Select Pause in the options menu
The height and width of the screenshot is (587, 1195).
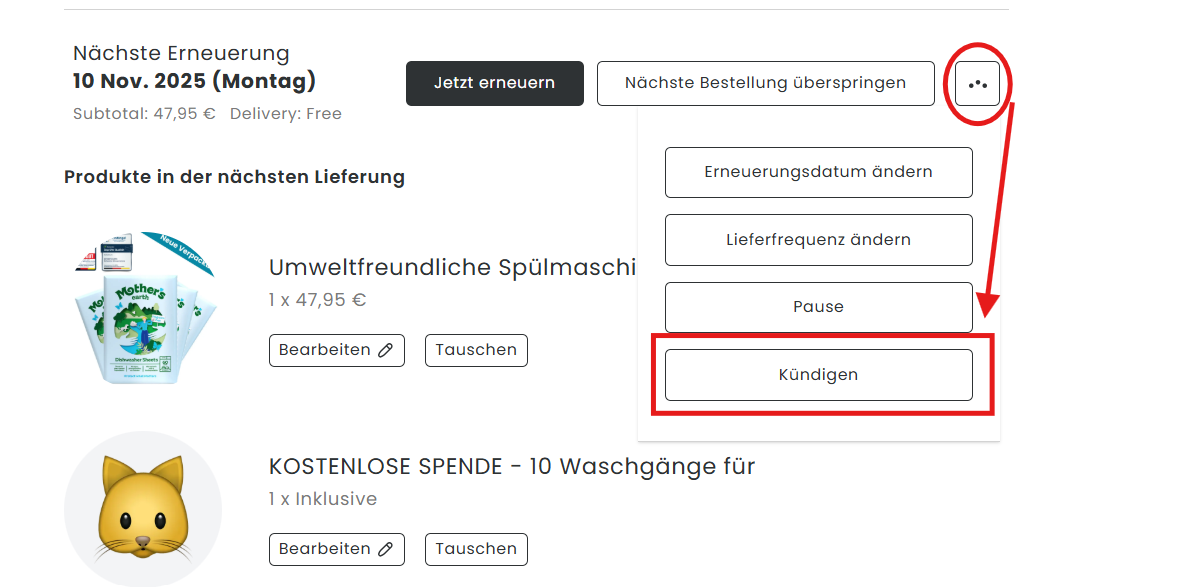click(818, 307)
